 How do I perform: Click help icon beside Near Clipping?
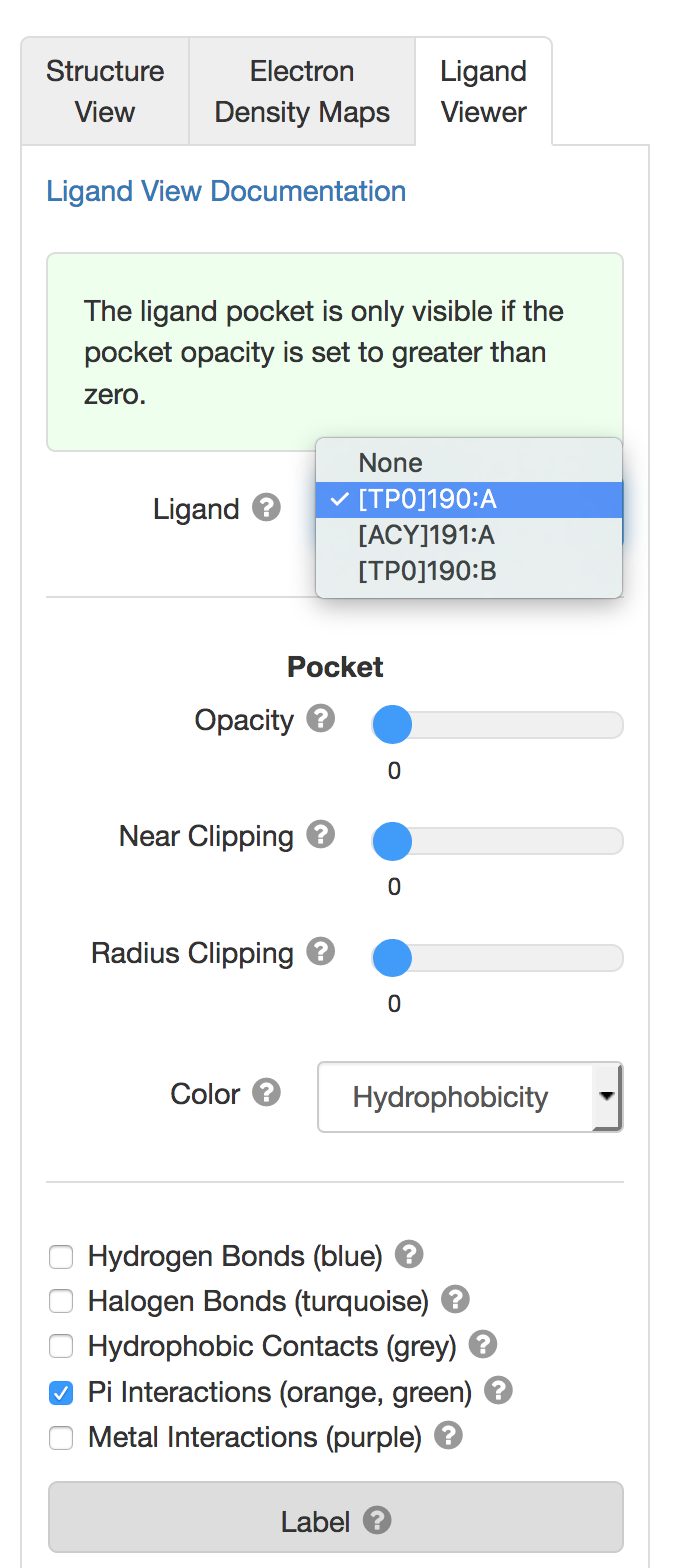(x=320, y=835)
